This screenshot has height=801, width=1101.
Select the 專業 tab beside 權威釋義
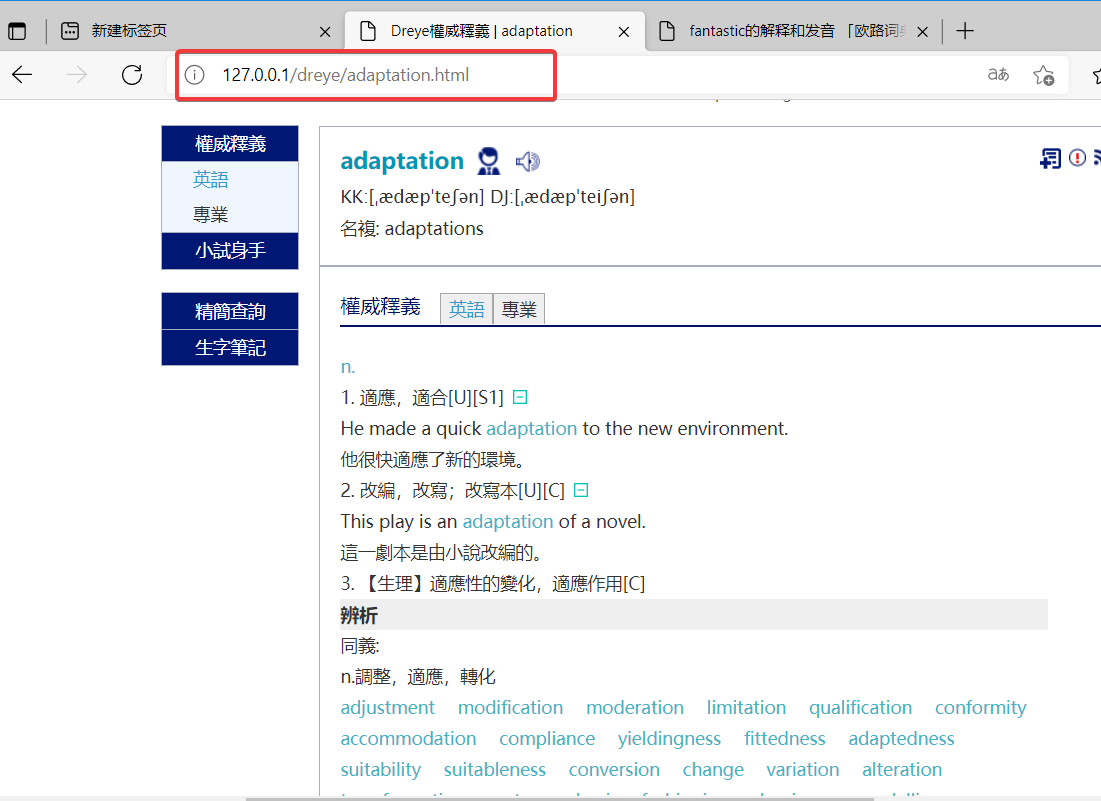pyautogui.click(x=519, y=309)
